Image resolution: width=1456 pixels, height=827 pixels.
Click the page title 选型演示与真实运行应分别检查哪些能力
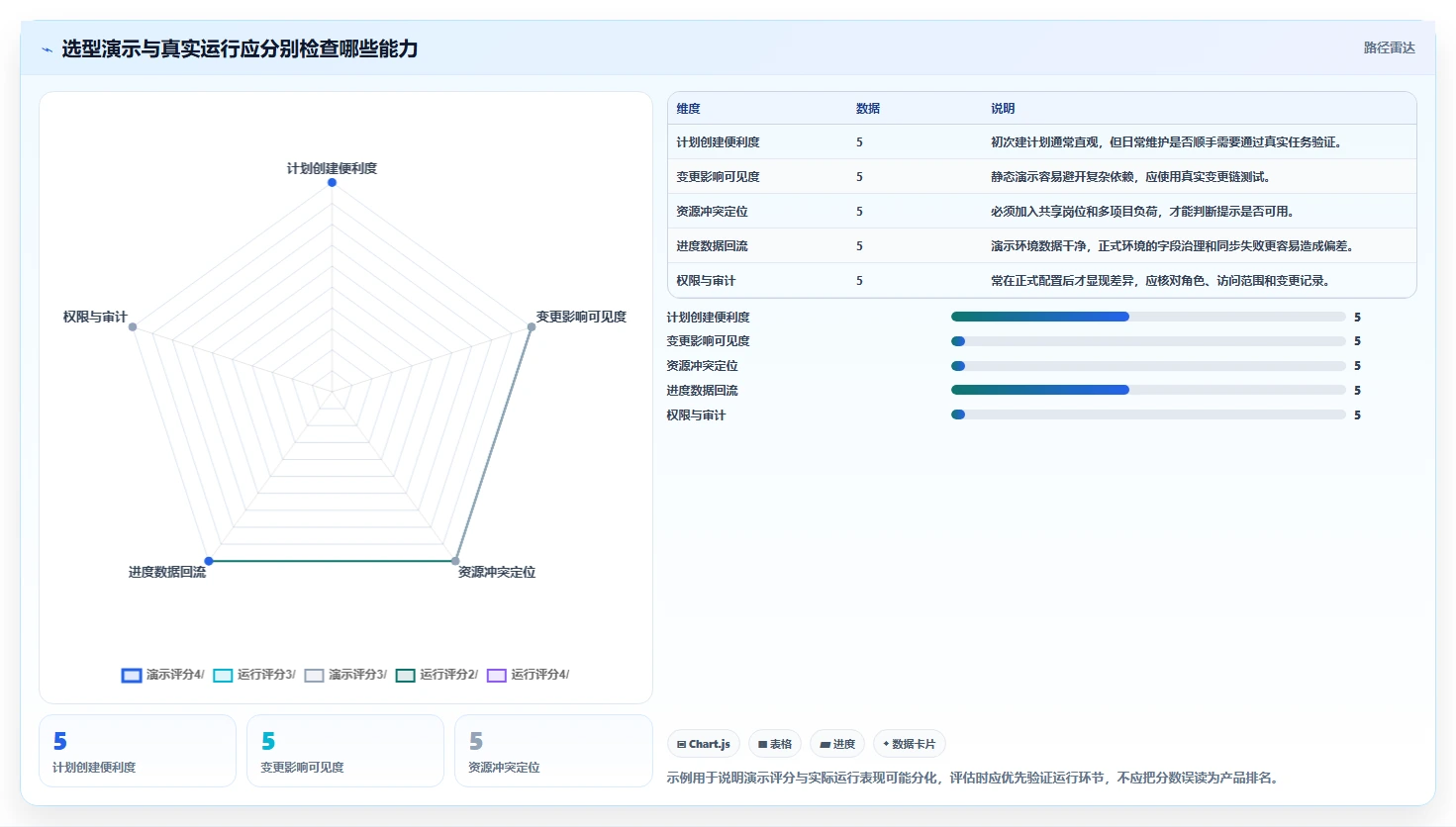[240, 48]
